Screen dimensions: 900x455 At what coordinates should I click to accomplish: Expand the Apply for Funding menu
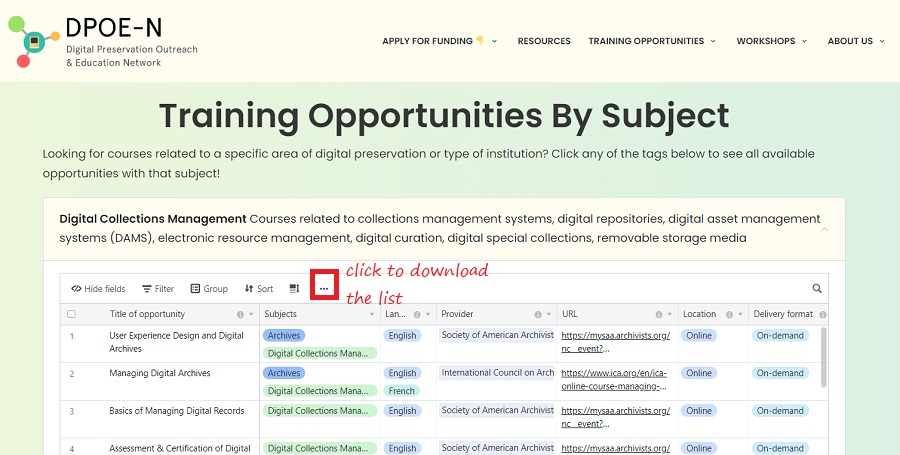pos(440,41)
